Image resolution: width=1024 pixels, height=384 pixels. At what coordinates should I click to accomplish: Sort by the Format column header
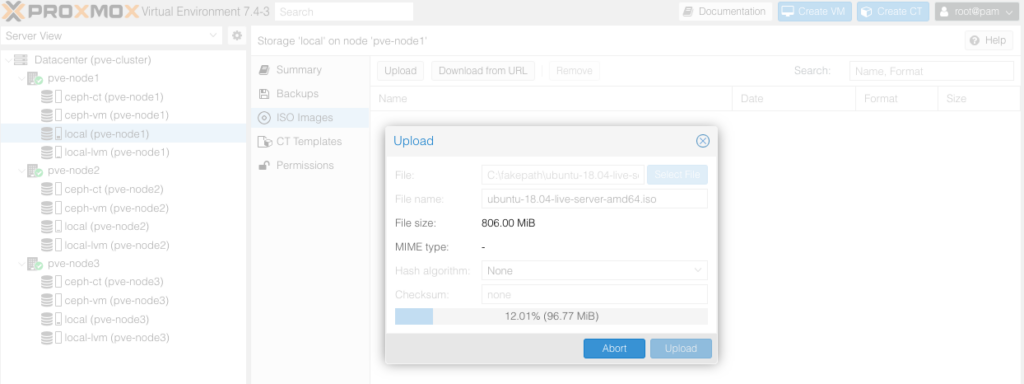(x=897, y=99)
